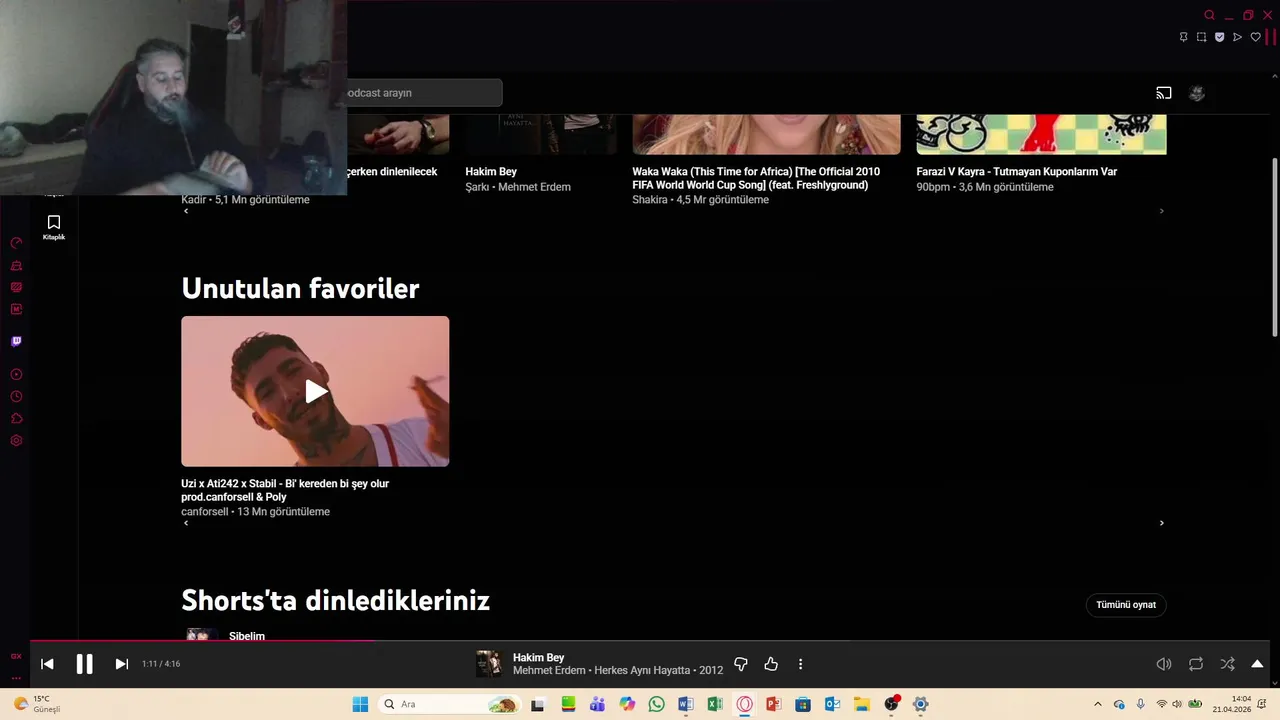Image resolution: width=1280 pixels, height=720 pixels.
Task: Click the Hakim Bey album art thumbnail
Action: coord(489,664)
